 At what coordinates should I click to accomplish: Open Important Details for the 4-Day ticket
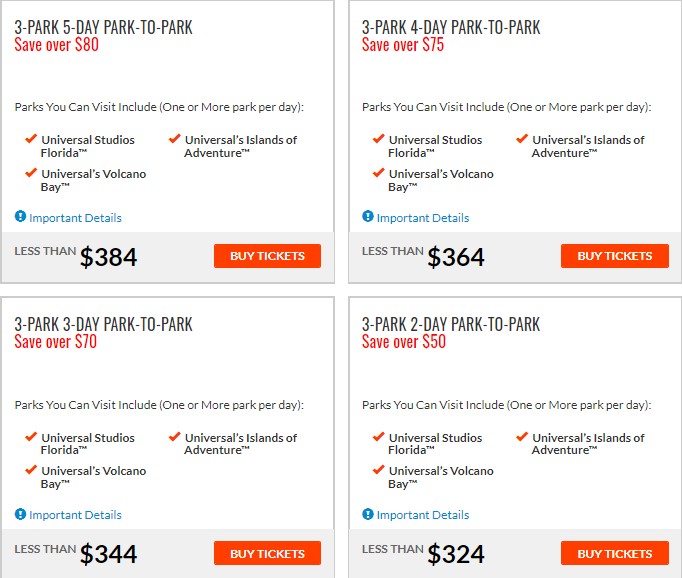(423, 218)
